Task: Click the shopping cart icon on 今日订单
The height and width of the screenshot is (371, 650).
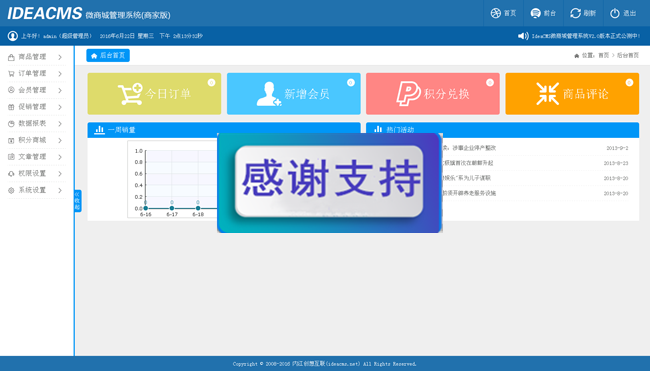Action: tap(130, 94)
